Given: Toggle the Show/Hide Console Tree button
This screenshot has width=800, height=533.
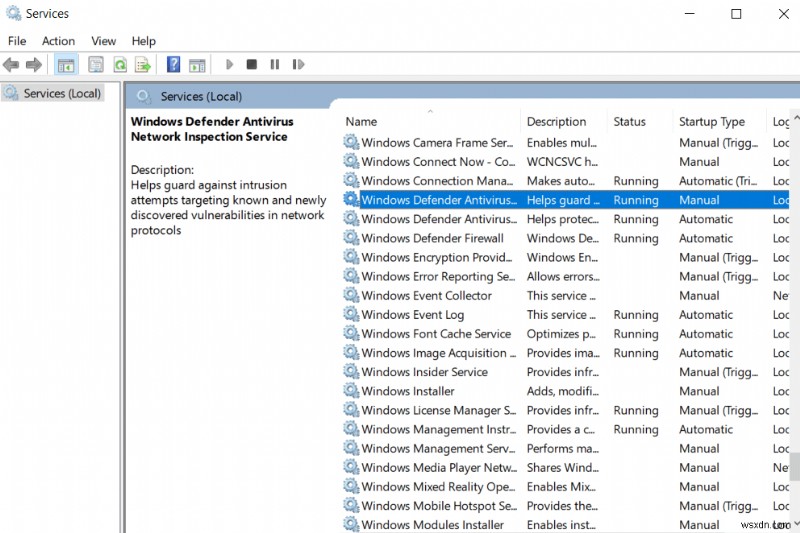Looking at the screenshot, I should 66,65.
